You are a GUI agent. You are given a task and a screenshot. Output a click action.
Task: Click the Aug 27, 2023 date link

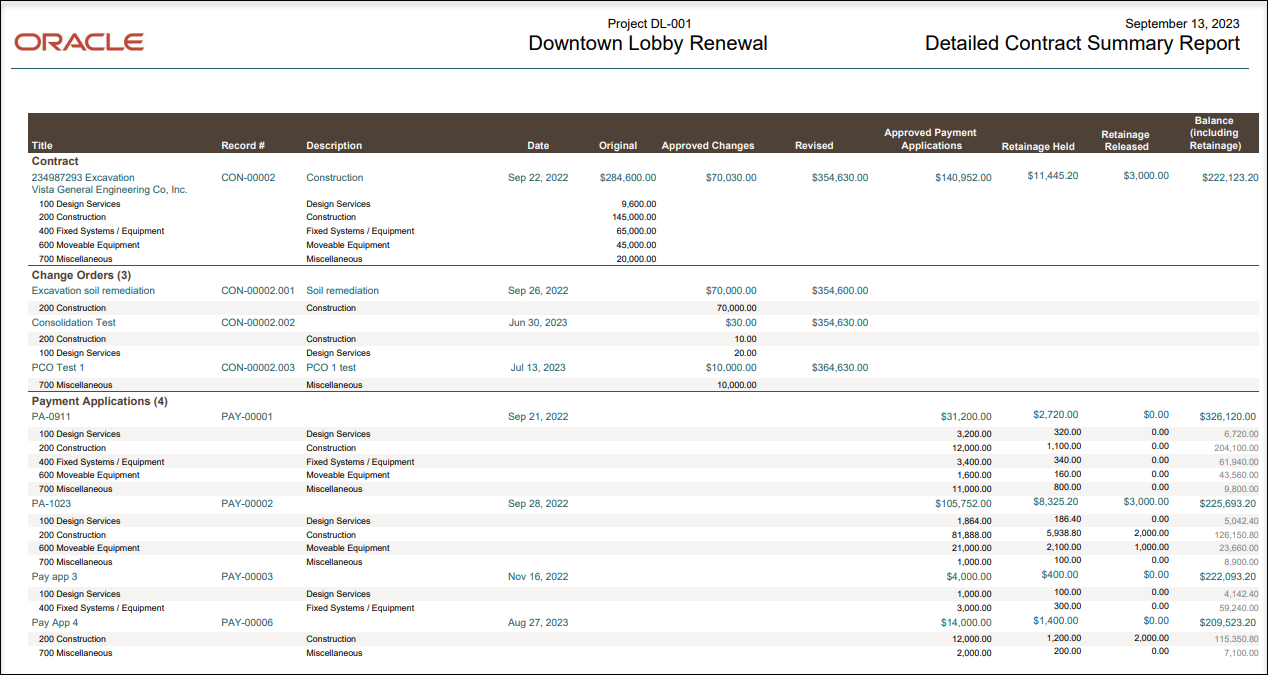[x=539, y=622]
